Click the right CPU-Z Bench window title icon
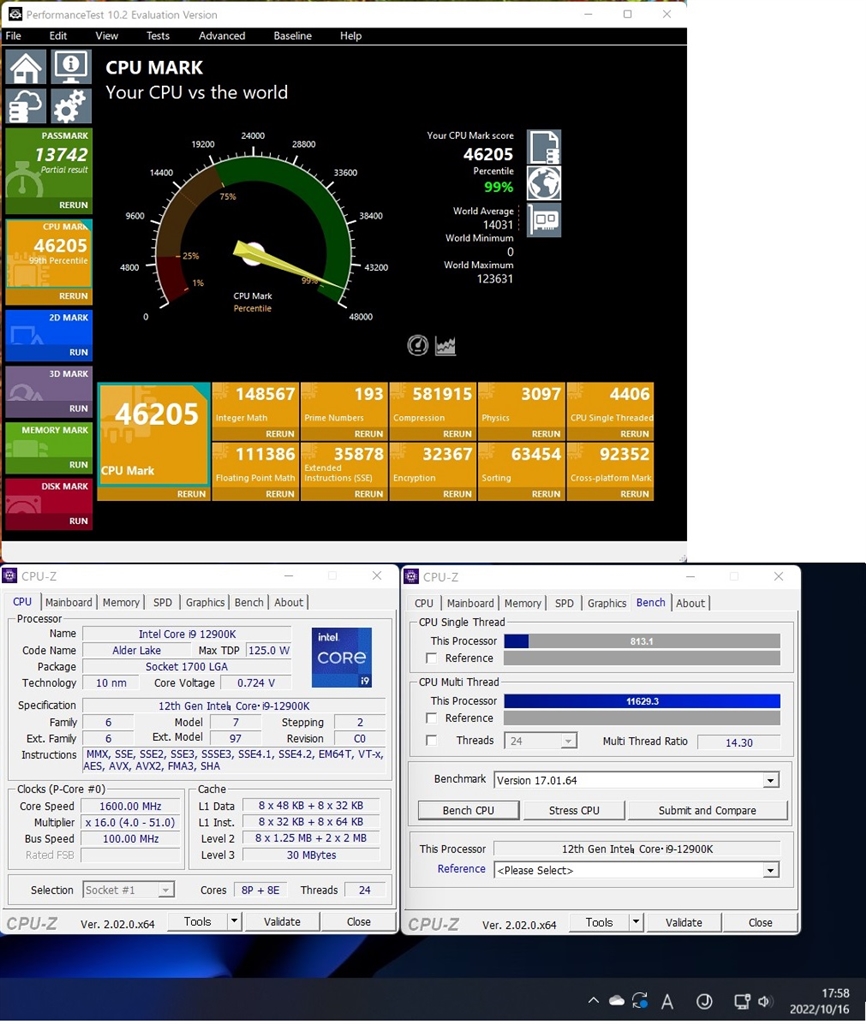This screenshot has height=1024, width=866. (411, 577)
